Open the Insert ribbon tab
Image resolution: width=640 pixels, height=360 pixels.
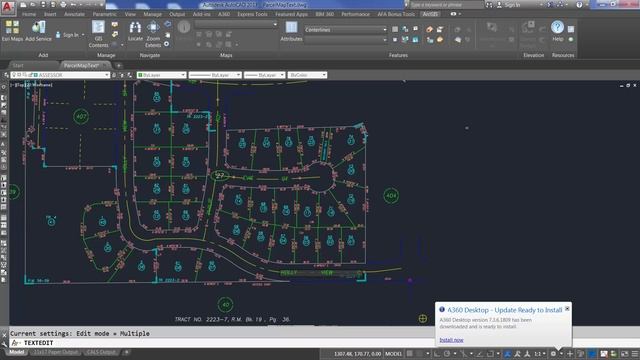click(x=50, y=14)
